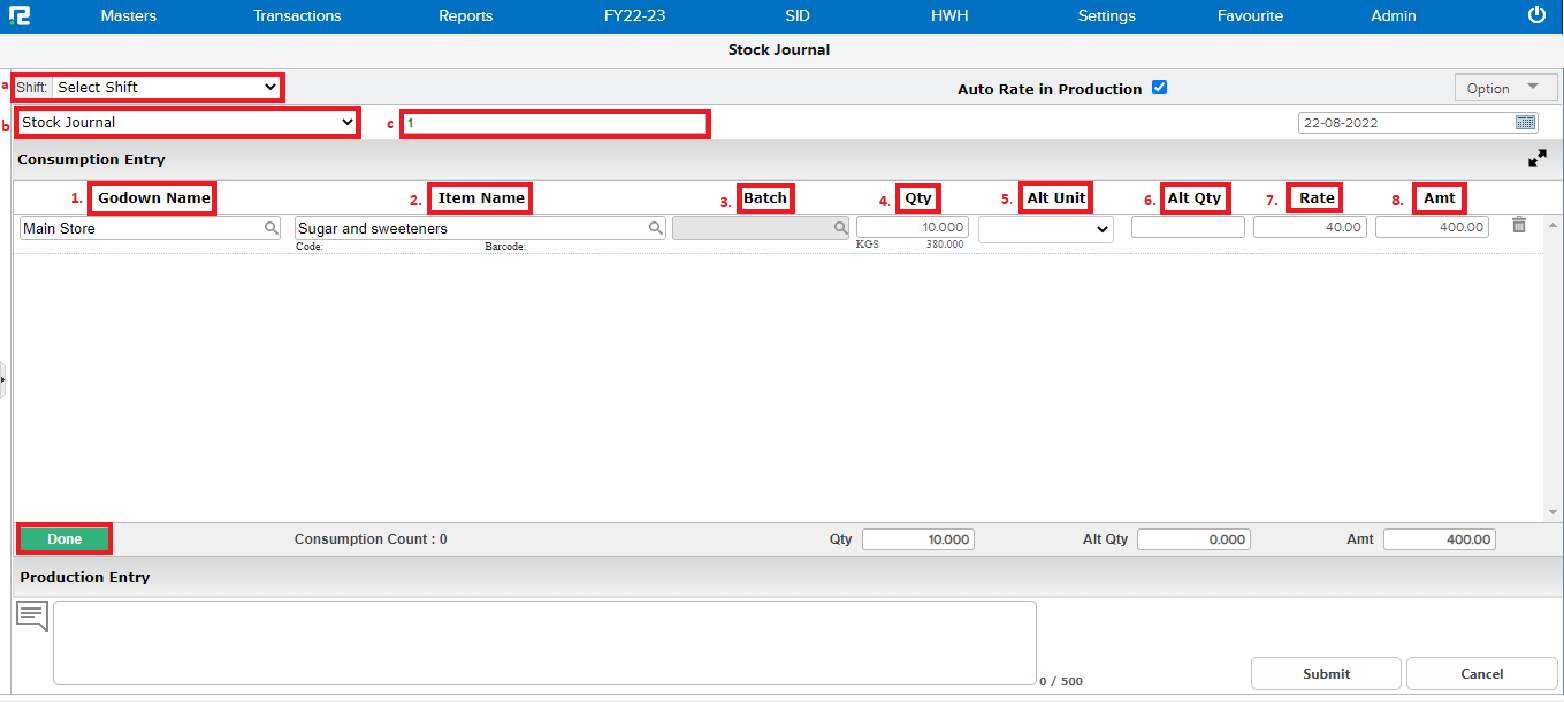1564x702 pixels.
Task: Click the app logo icon
Action: [x=19, y=16]
